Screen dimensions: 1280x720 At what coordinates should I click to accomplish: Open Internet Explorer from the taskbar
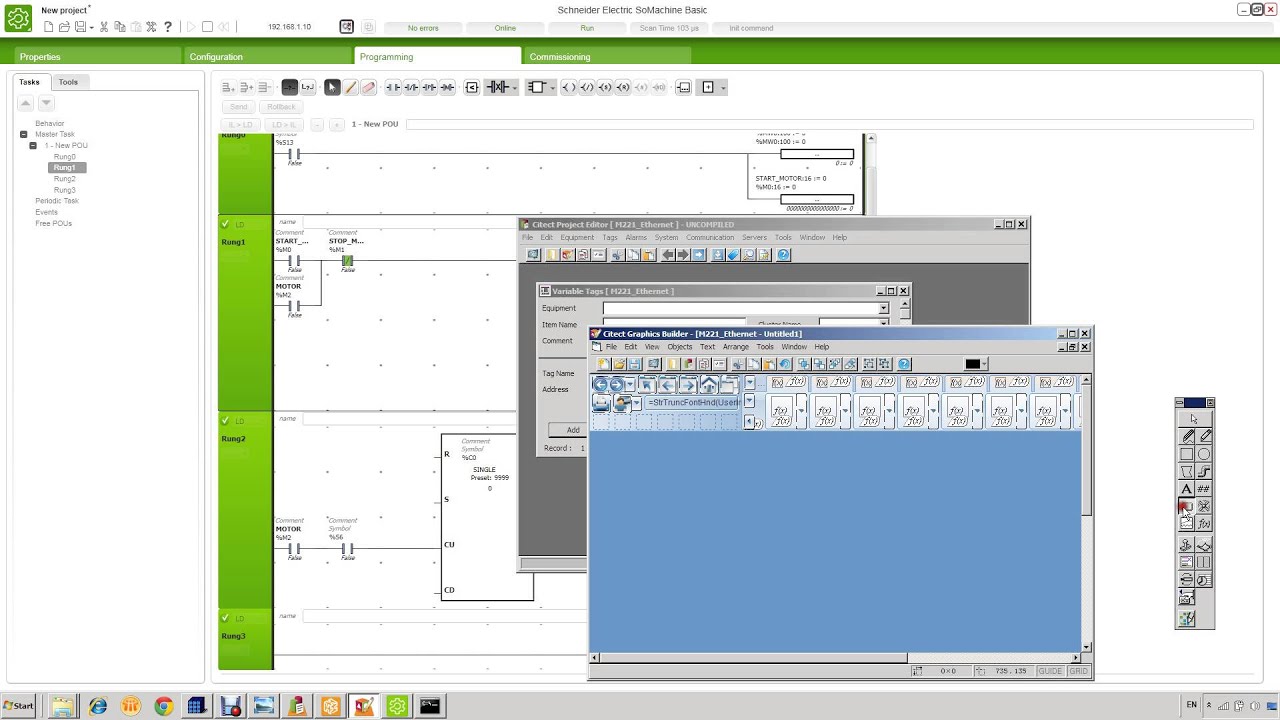(97, 707)
